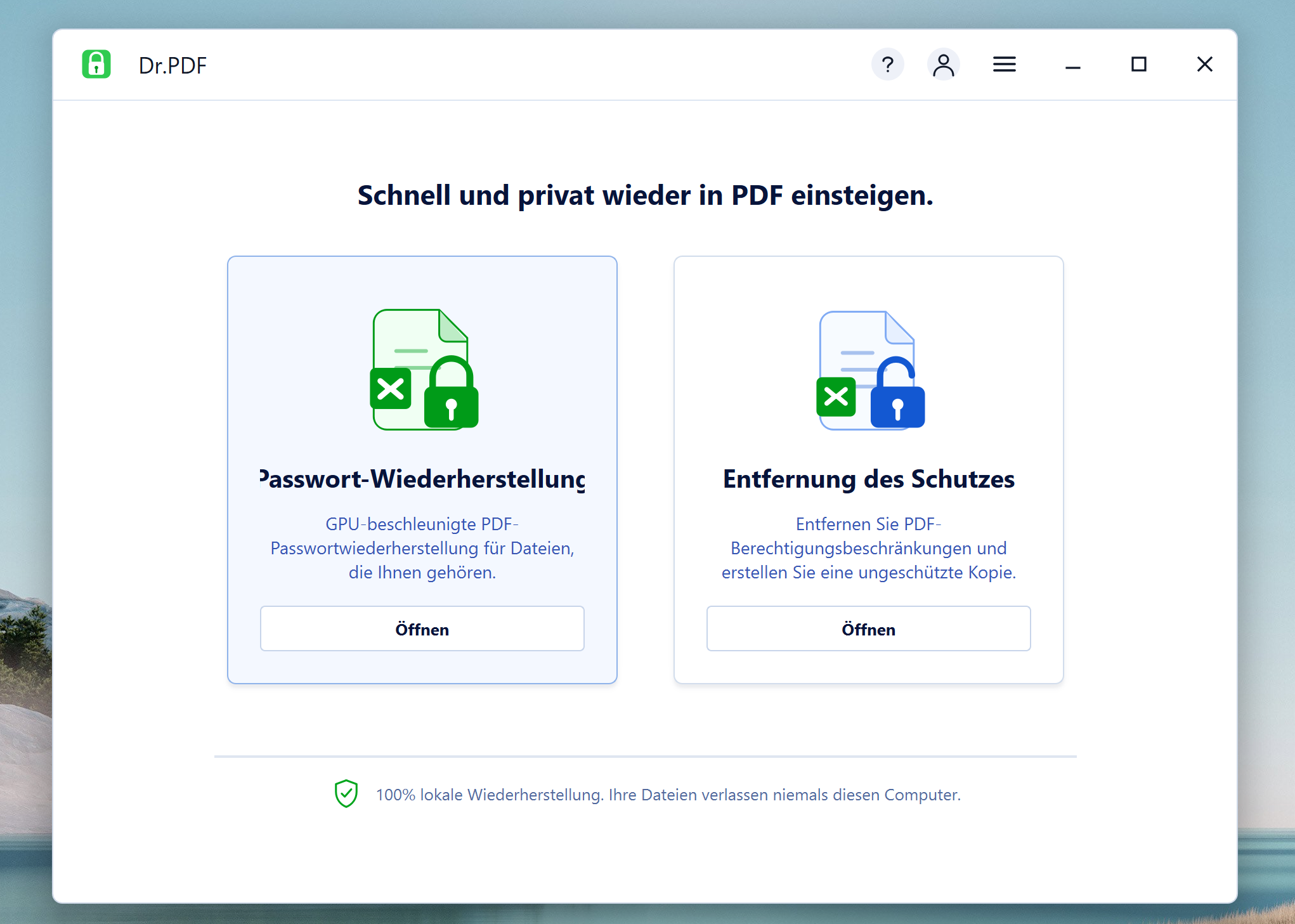This screenshot has width=1295, height=924.
Task: Select the Passwort-Wiederherstellung card title
Action: (422, 479)
